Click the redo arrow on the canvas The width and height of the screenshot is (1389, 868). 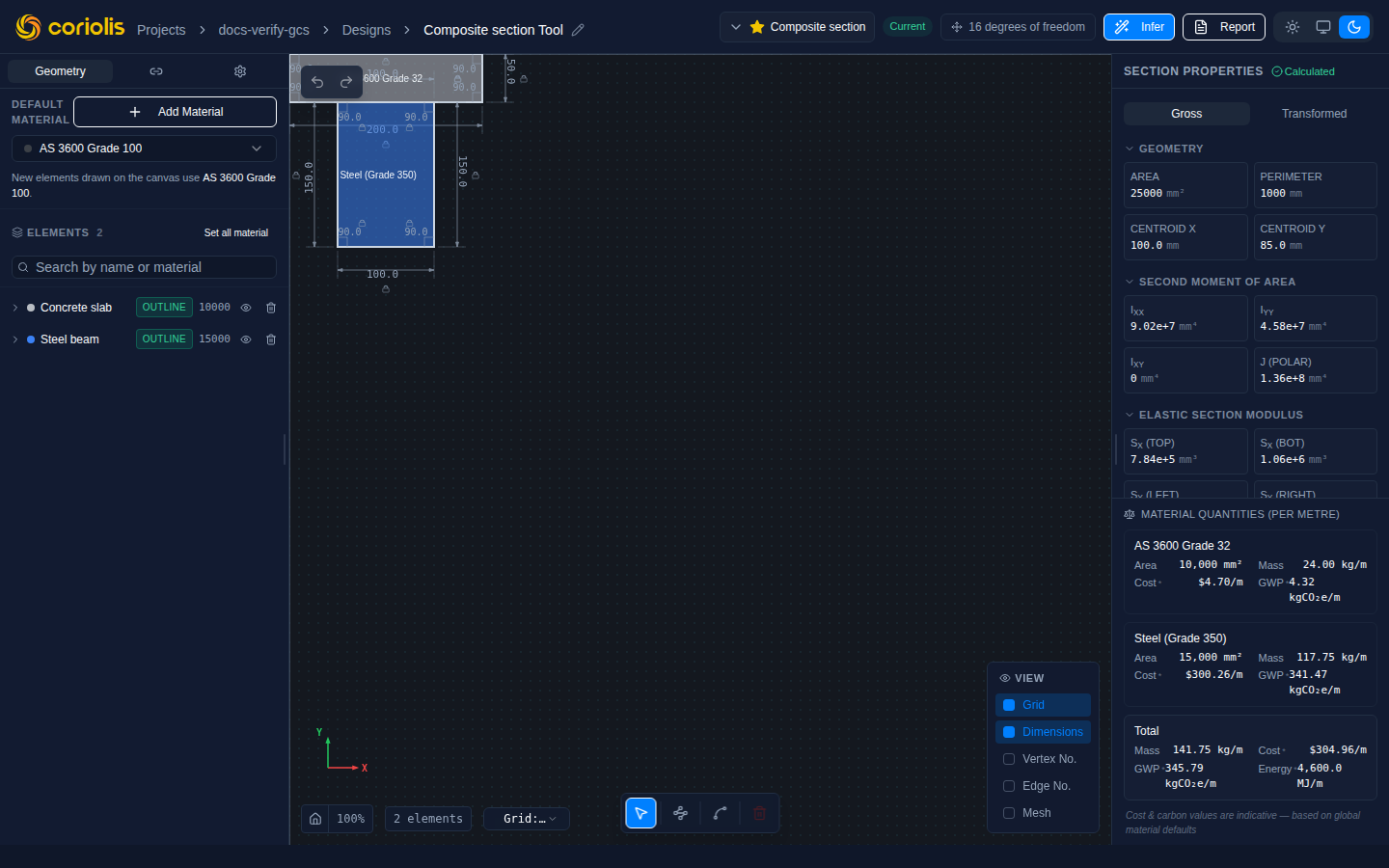(x=346, y=82)
